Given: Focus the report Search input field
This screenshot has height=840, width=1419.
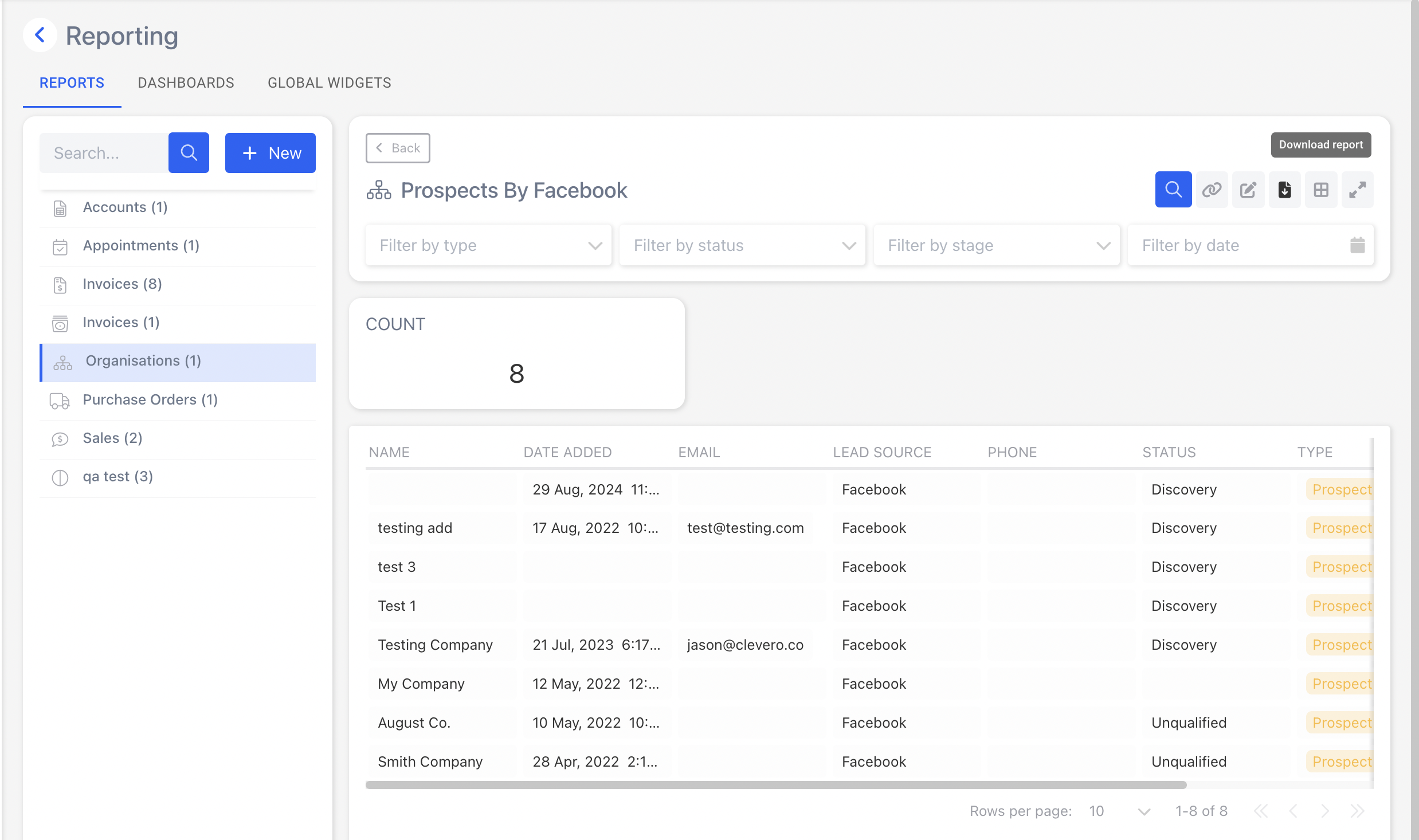Looking at the screenshot, I should tap(104, 153).
